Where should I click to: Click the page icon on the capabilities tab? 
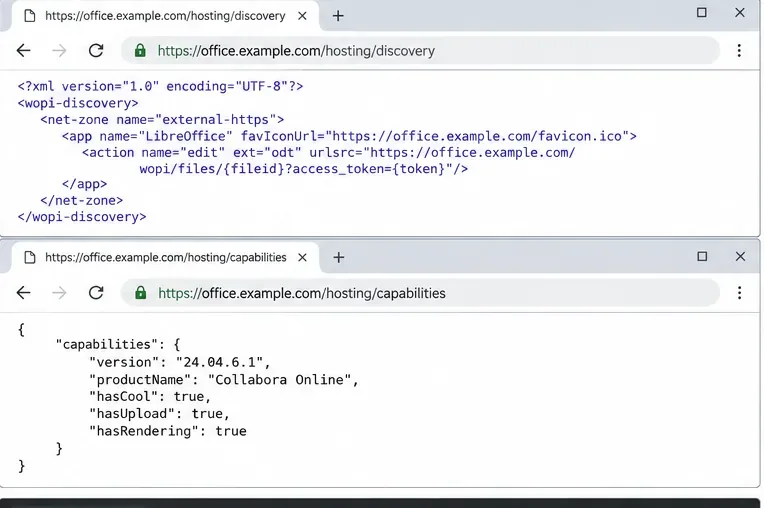[x=30, y=257]
